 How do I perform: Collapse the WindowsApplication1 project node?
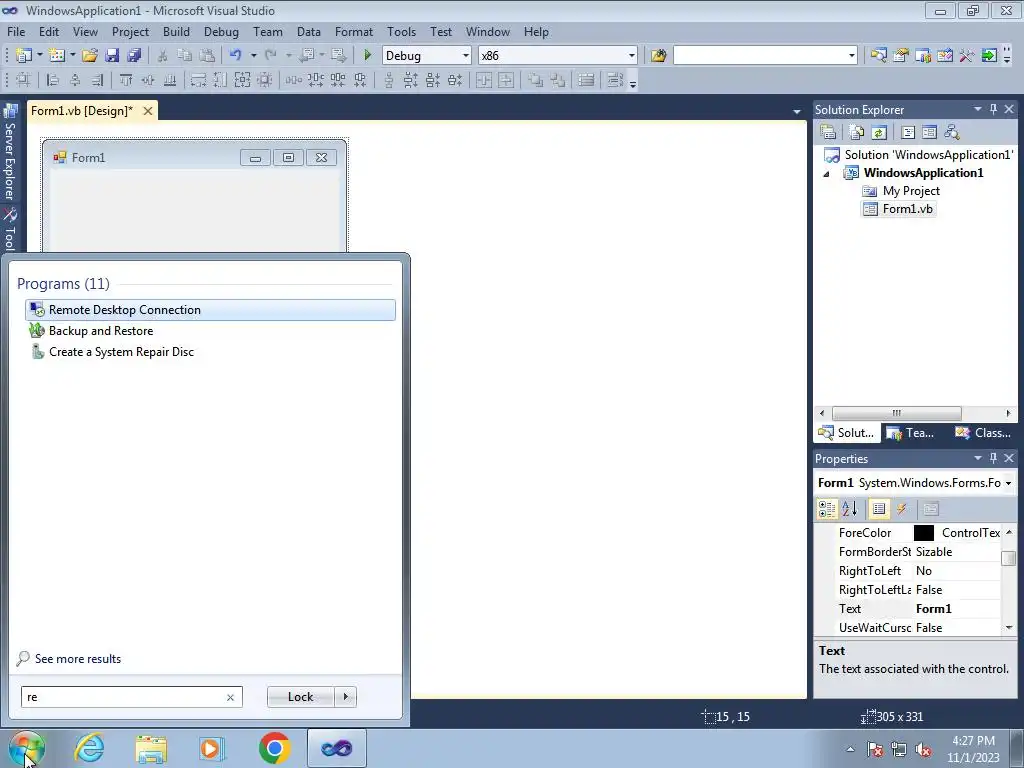pyautogui.click(x=826, y=174)
